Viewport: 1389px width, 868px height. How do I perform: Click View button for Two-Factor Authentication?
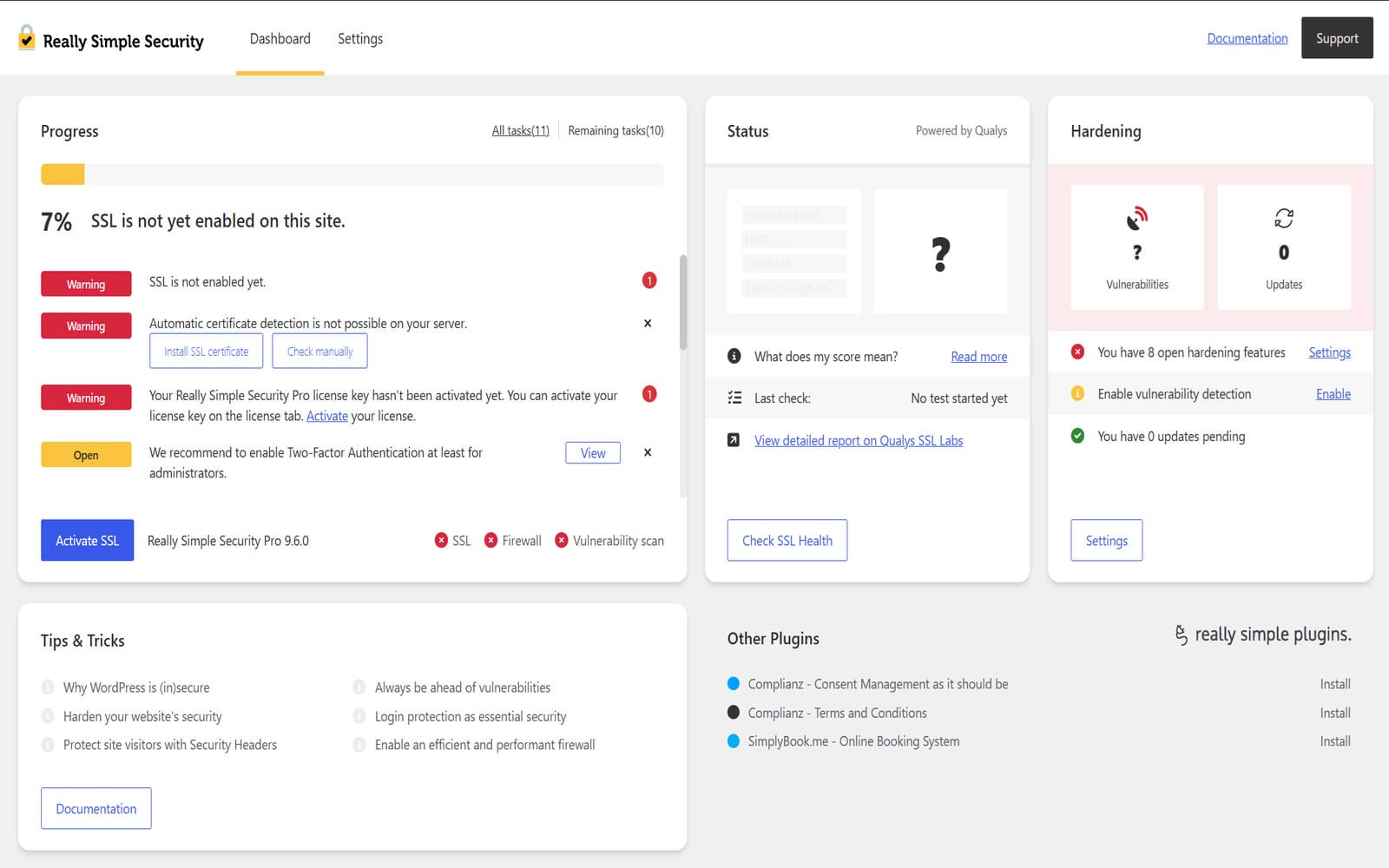[593, 453]
